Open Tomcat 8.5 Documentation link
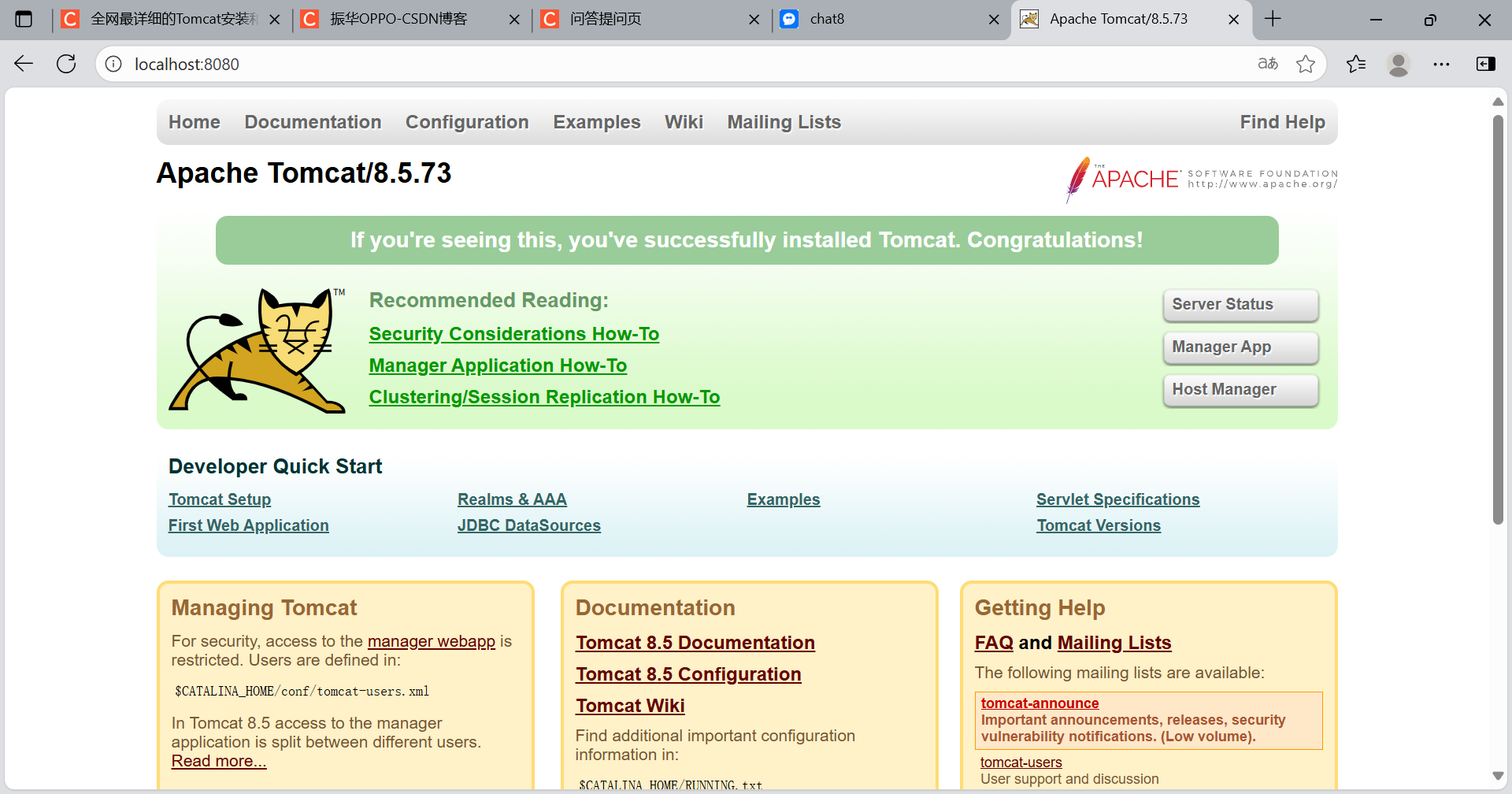1512x794 pixels. click(x=695, y=643)
